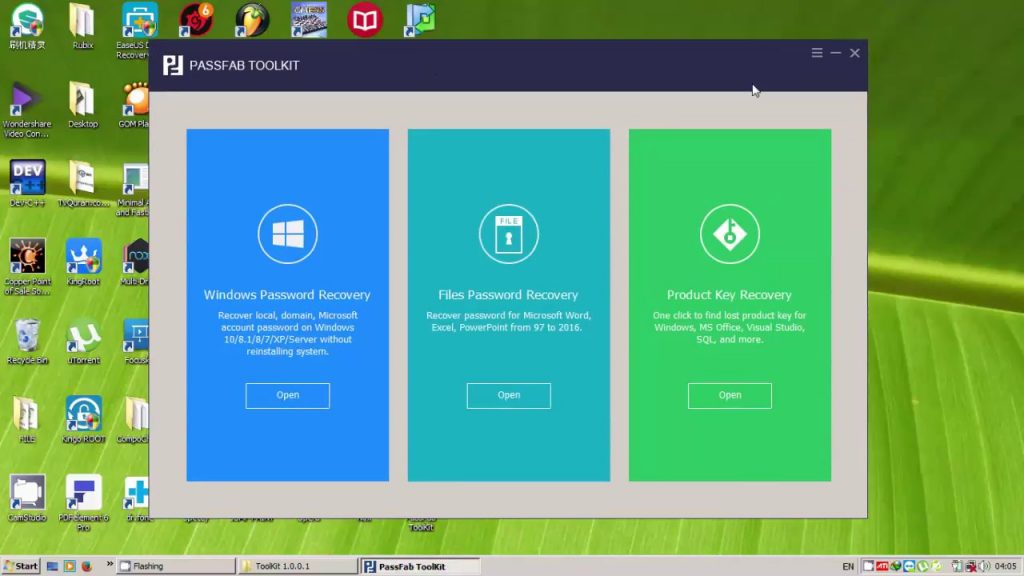Select the Recycle Bin
This screenshot has width=1024, height=576.
[27, 341]
